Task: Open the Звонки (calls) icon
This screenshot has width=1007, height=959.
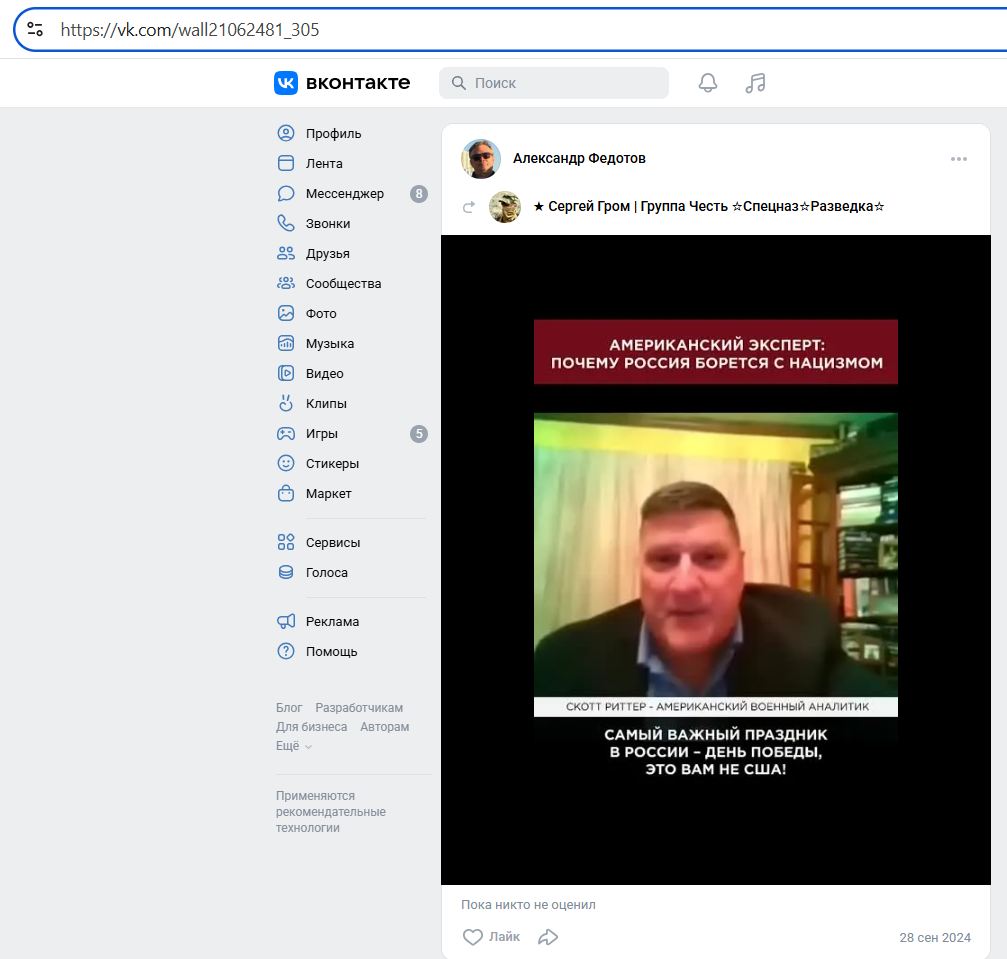Action: [287, 223]
